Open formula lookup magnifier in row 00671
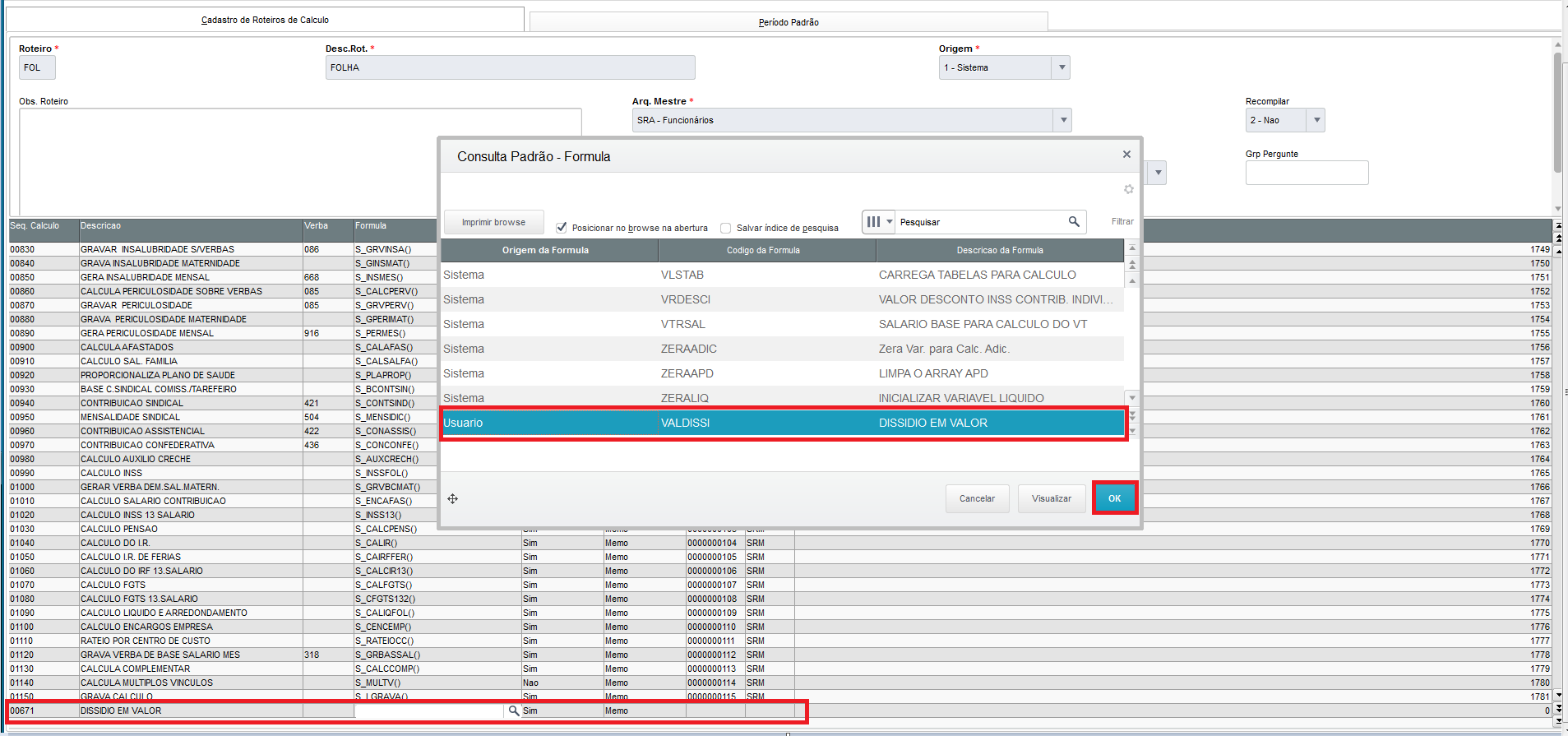The width and height of the screenshot is (1568, 736). 513,711
